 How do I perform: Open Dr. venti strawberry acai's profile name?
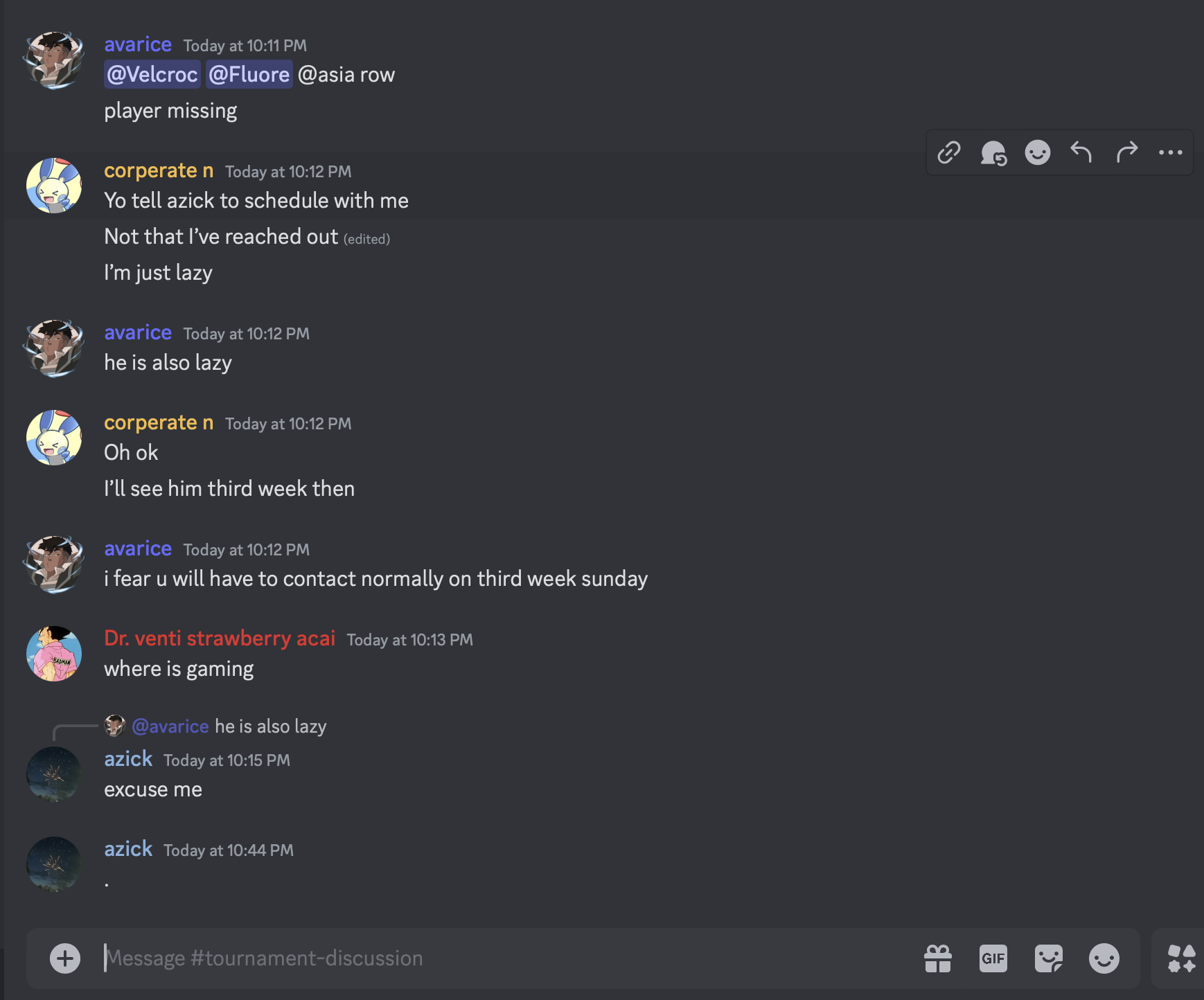point(220,639)
